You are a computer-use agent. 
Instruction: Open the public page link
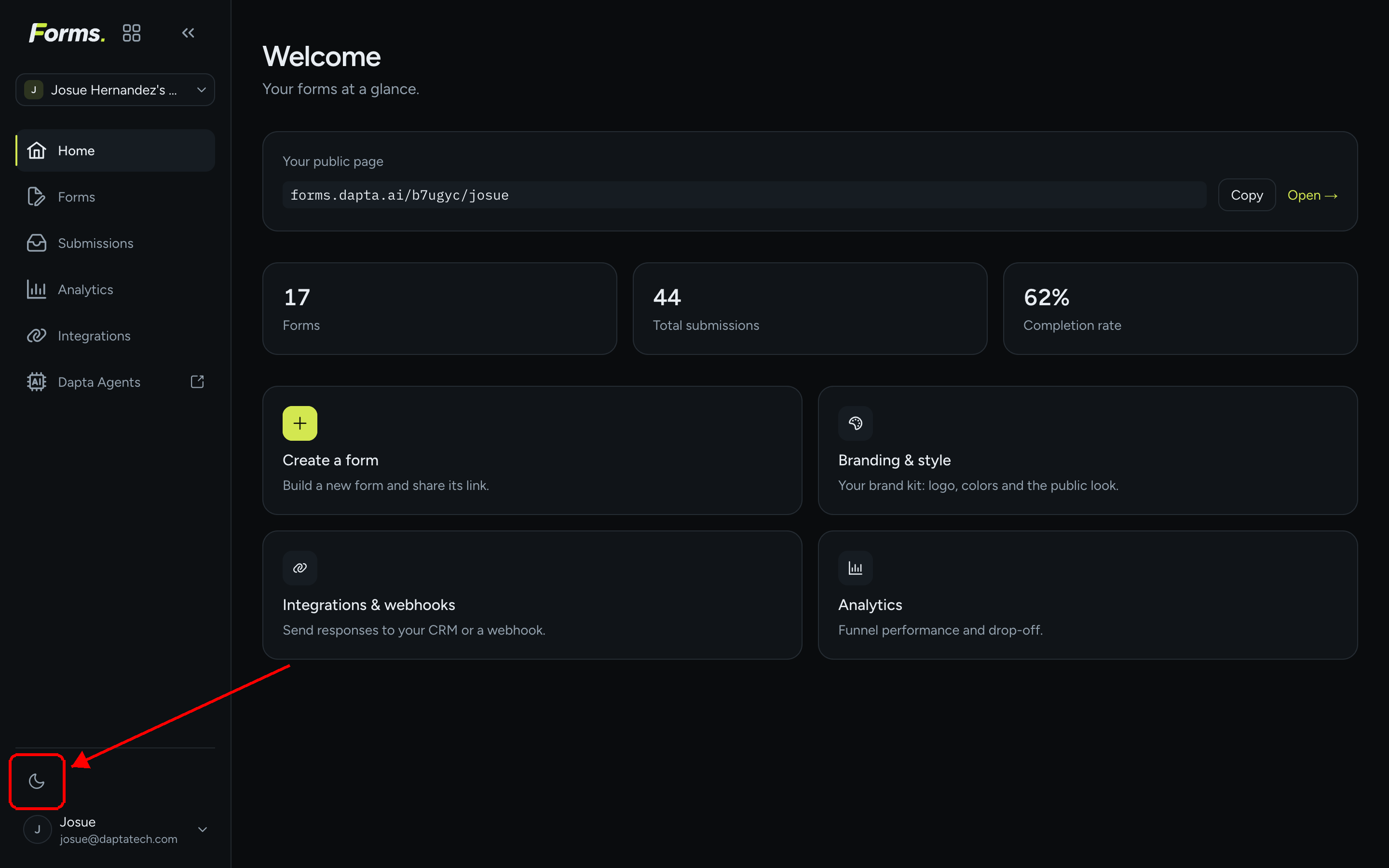click(1312, 195)
